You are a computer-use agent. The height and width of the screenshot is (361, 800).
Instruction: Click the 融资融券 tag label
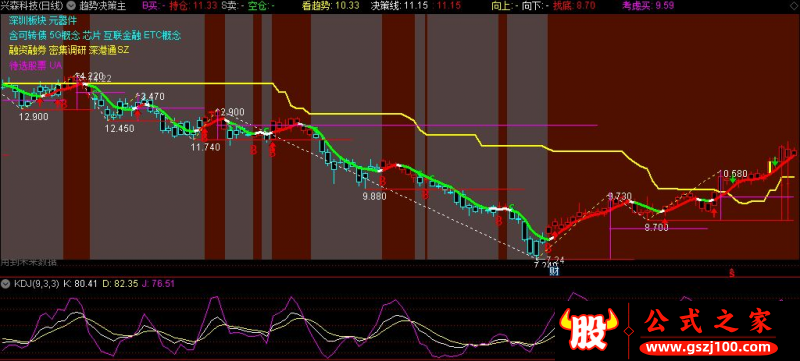[x=28, y=50]
